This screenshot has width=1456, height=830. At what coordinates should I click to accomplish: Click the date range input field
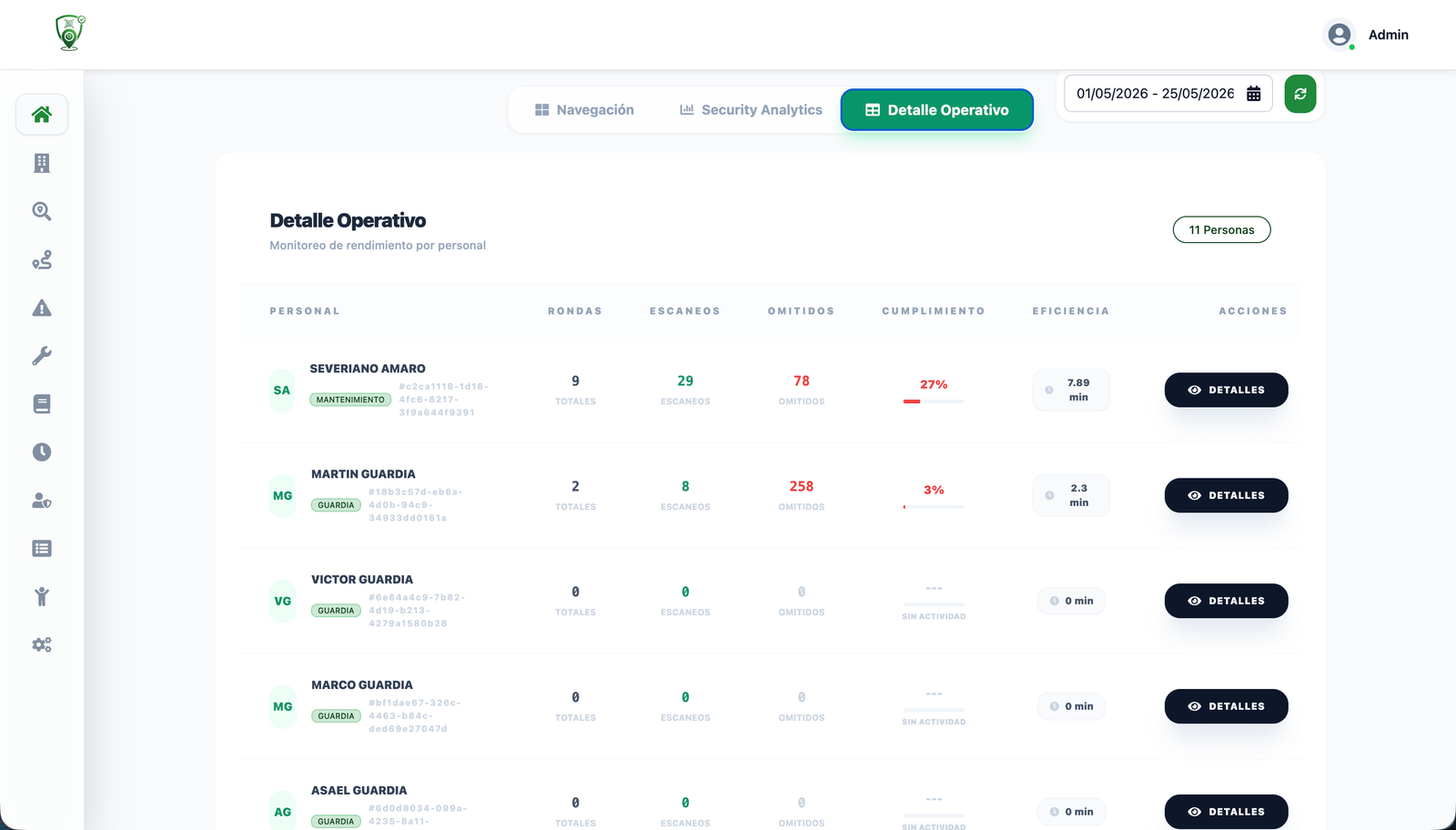(x=1168, y=94)
